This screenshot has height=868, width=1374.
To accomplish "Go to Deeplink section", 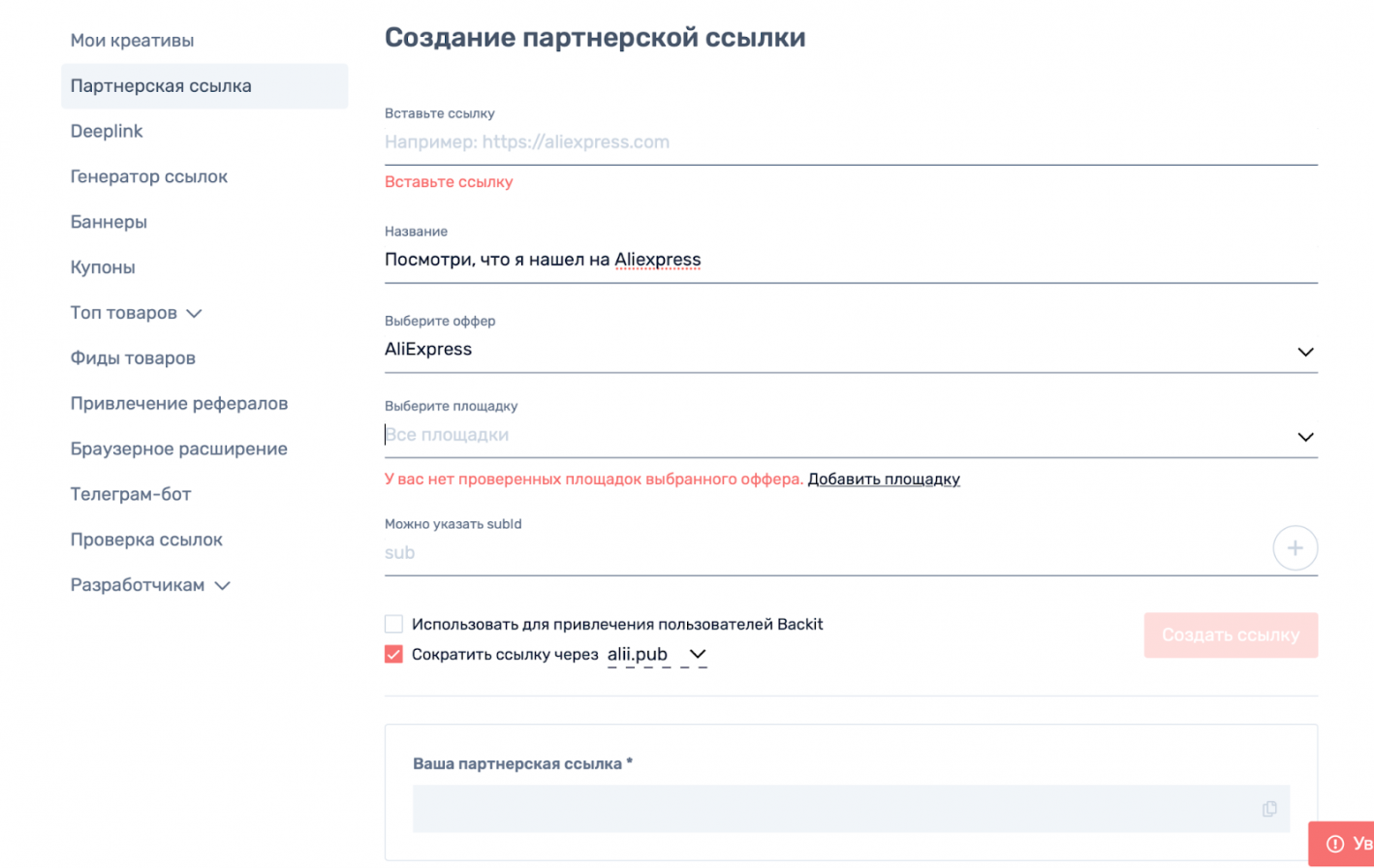I will [x=107, y=131].
